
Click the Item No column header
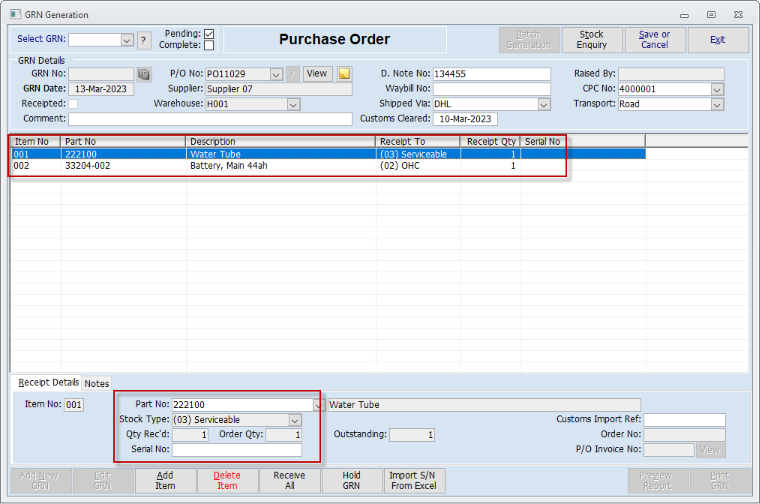coord(35,142)
